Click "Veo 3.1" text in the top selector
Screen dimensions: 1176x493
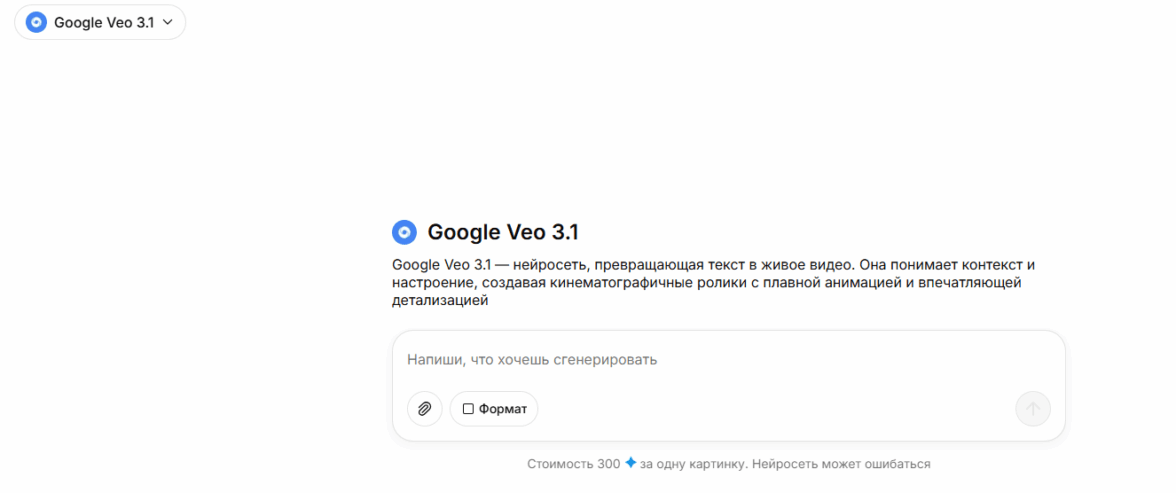[130, 23]
